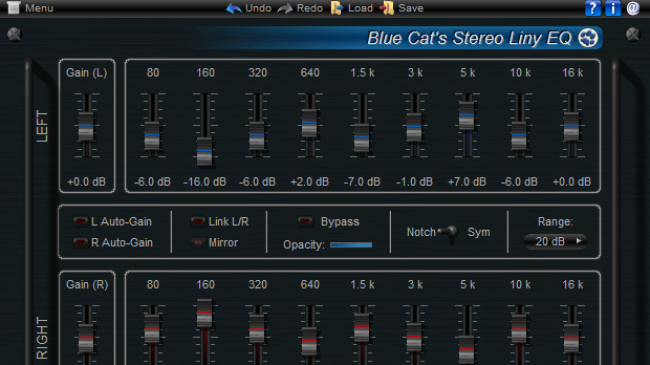Viewport: 650px width, 365px height.
Task: Click the Menu label
Action: 39,8
